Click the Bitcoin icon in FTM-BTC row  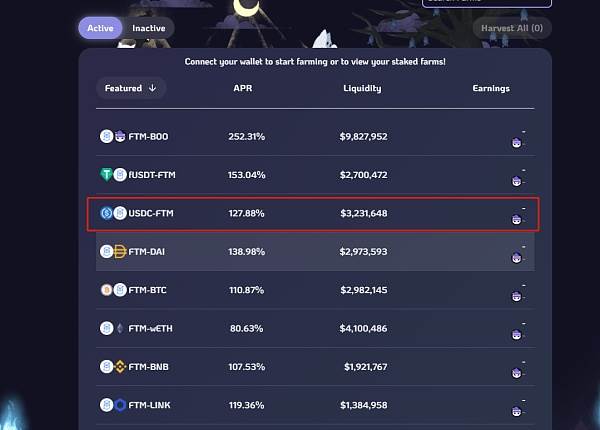pyautogui.click(x=106, y=290)
